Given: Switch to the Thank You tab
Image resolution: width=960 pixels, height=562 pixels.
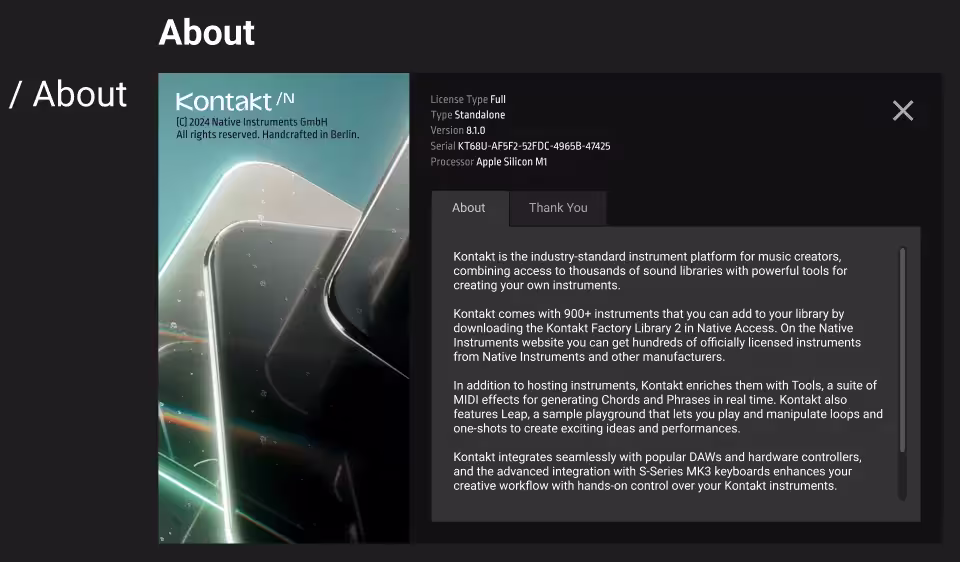Looking at the screenshot, I should pyautogui.click(x=558, y=208).
